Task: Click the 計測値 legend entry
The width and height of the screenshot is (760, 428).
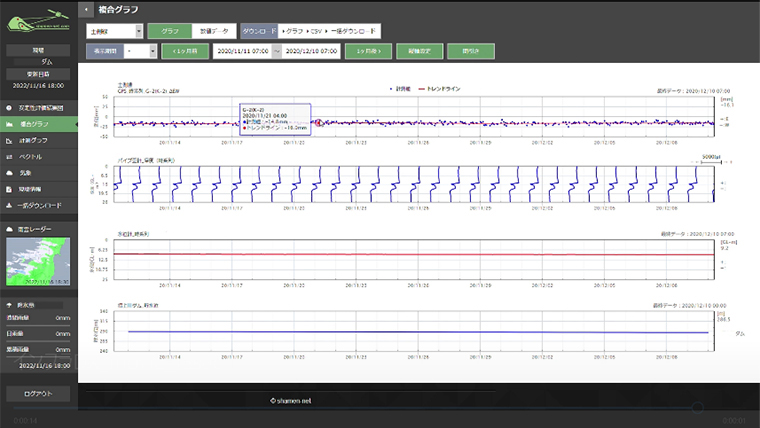Action: coord(401,89)
